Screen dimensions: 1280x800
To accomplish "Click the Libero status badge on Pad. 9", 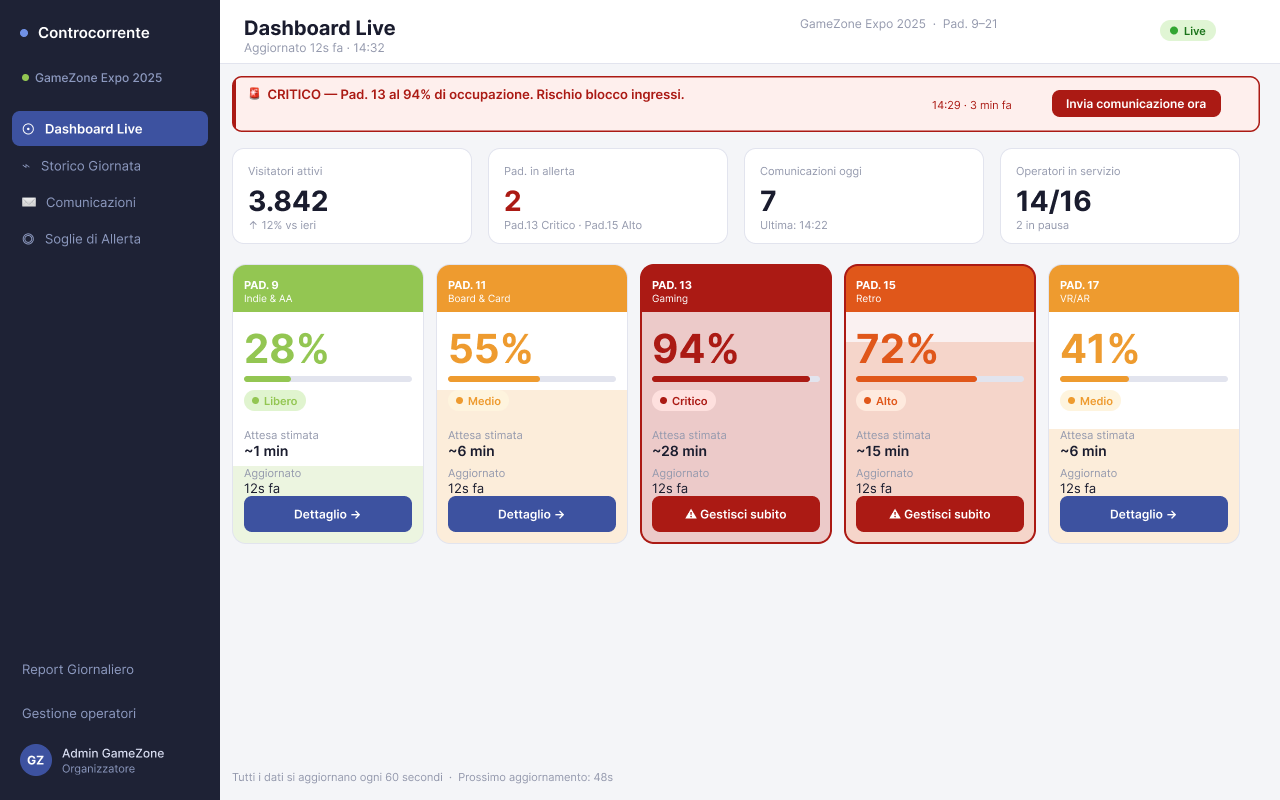I will click(275, 401).
